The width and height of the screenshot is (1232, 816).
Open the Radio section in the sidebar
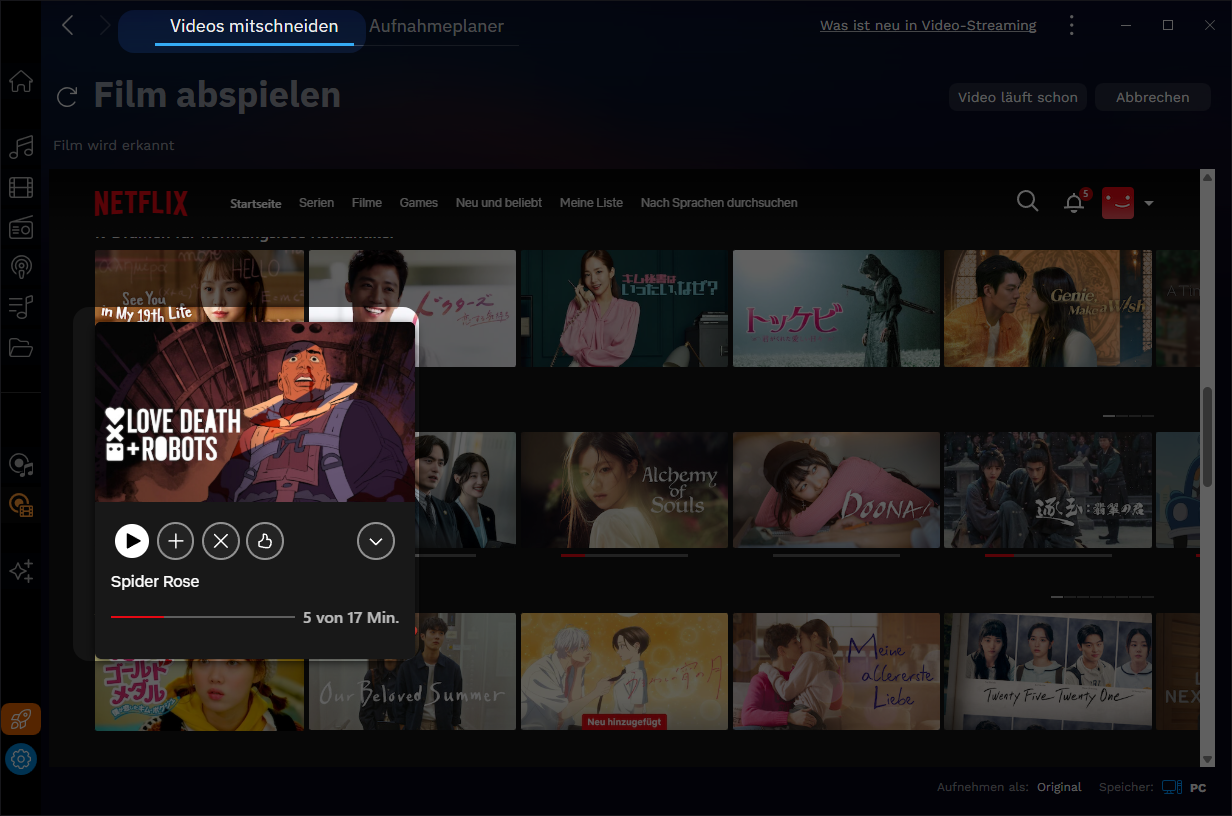point(21,227)
